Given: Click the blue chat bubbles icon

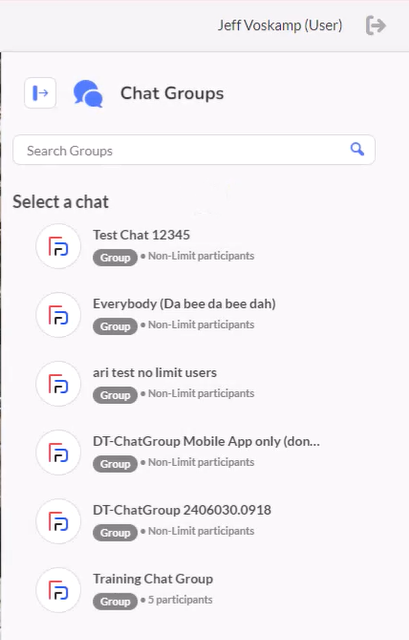Looking at the screenshot, I should 88,93.
